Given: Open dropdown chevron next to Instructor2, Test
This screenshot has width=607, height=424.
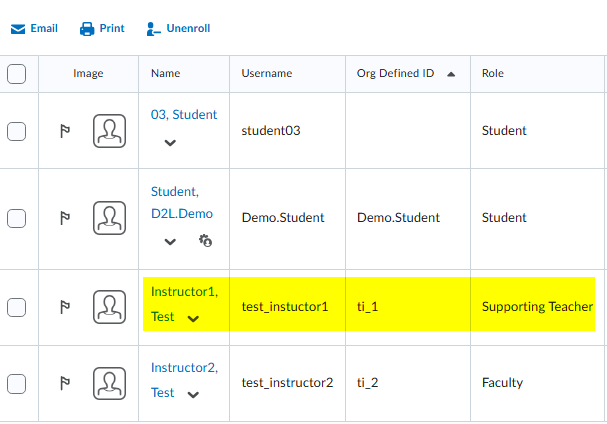Looking at the screenshot, I should coord(193,395).
